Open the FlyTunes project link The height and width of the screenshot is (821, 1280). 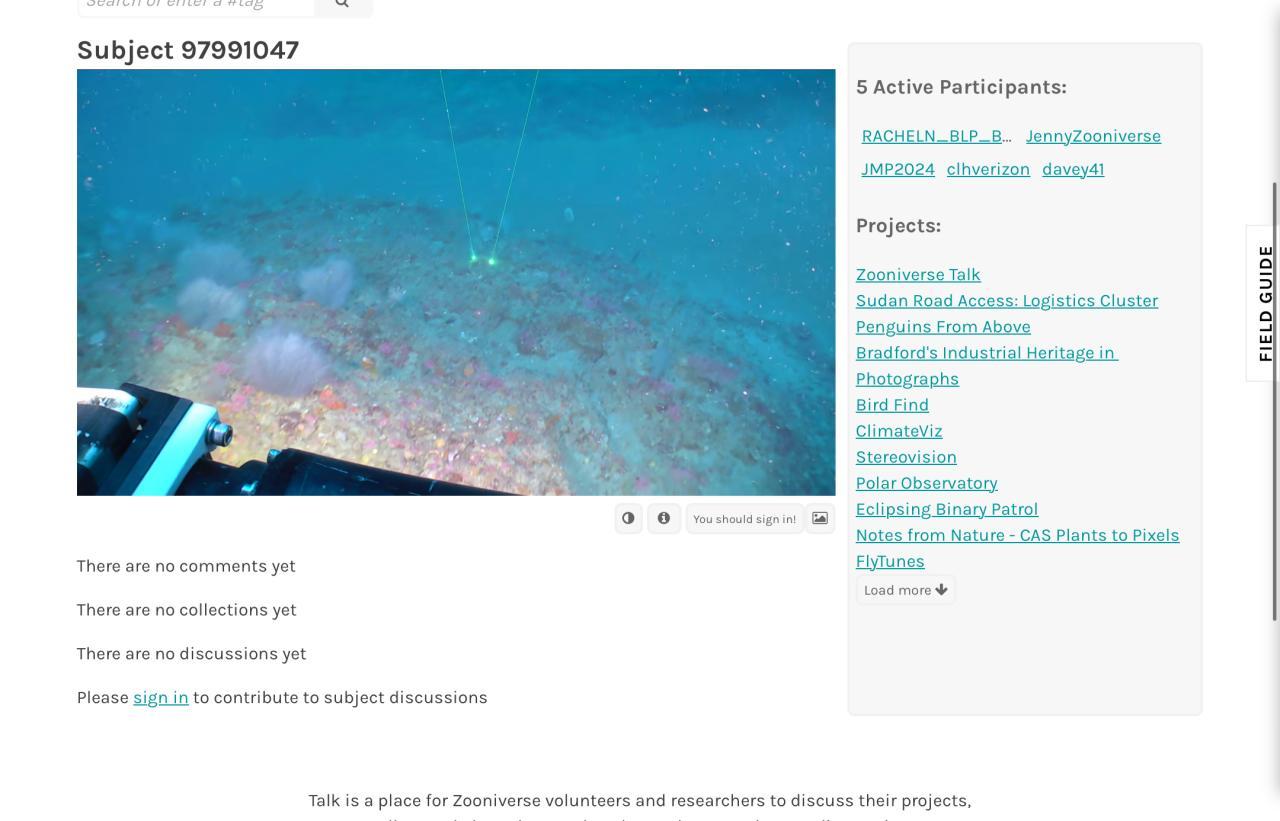pos(890,561)
